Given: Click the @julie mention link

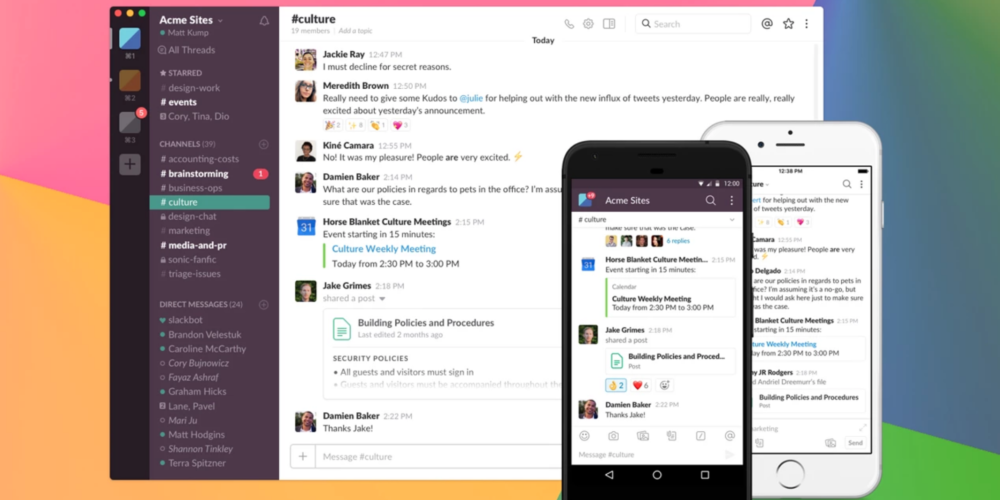Looking at the screenshot, I should coord(471,98).
